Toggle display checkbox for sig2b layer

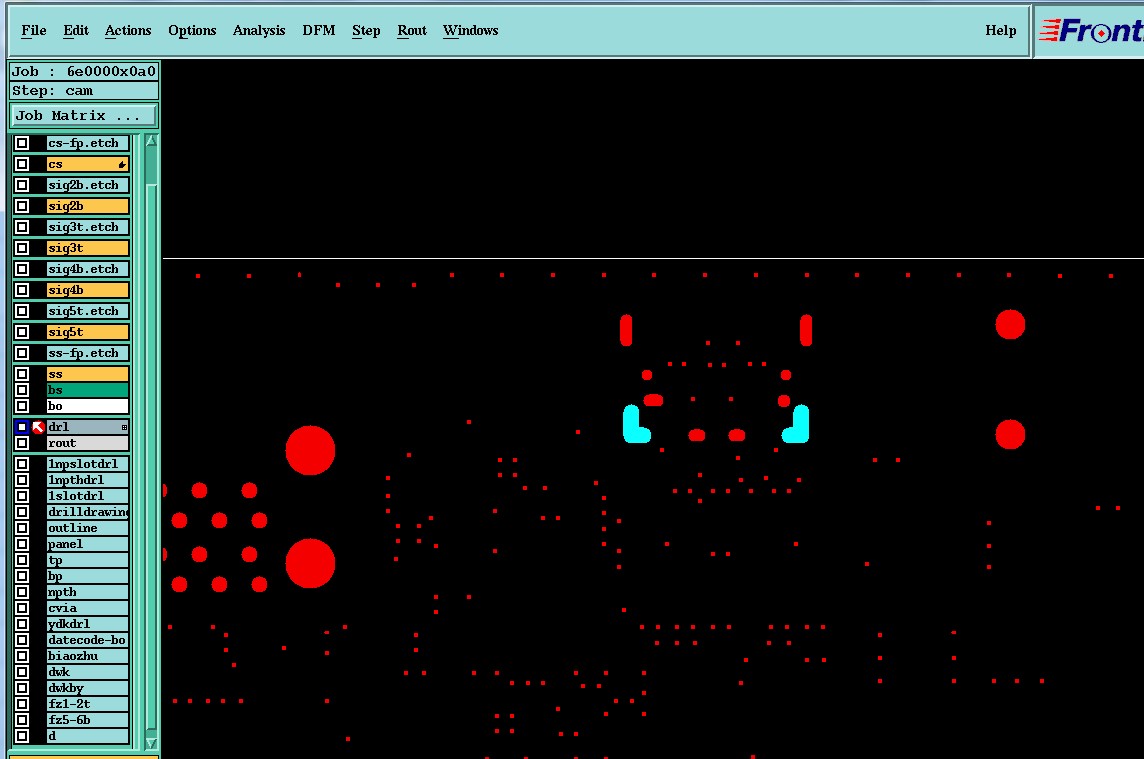(22, 206)
